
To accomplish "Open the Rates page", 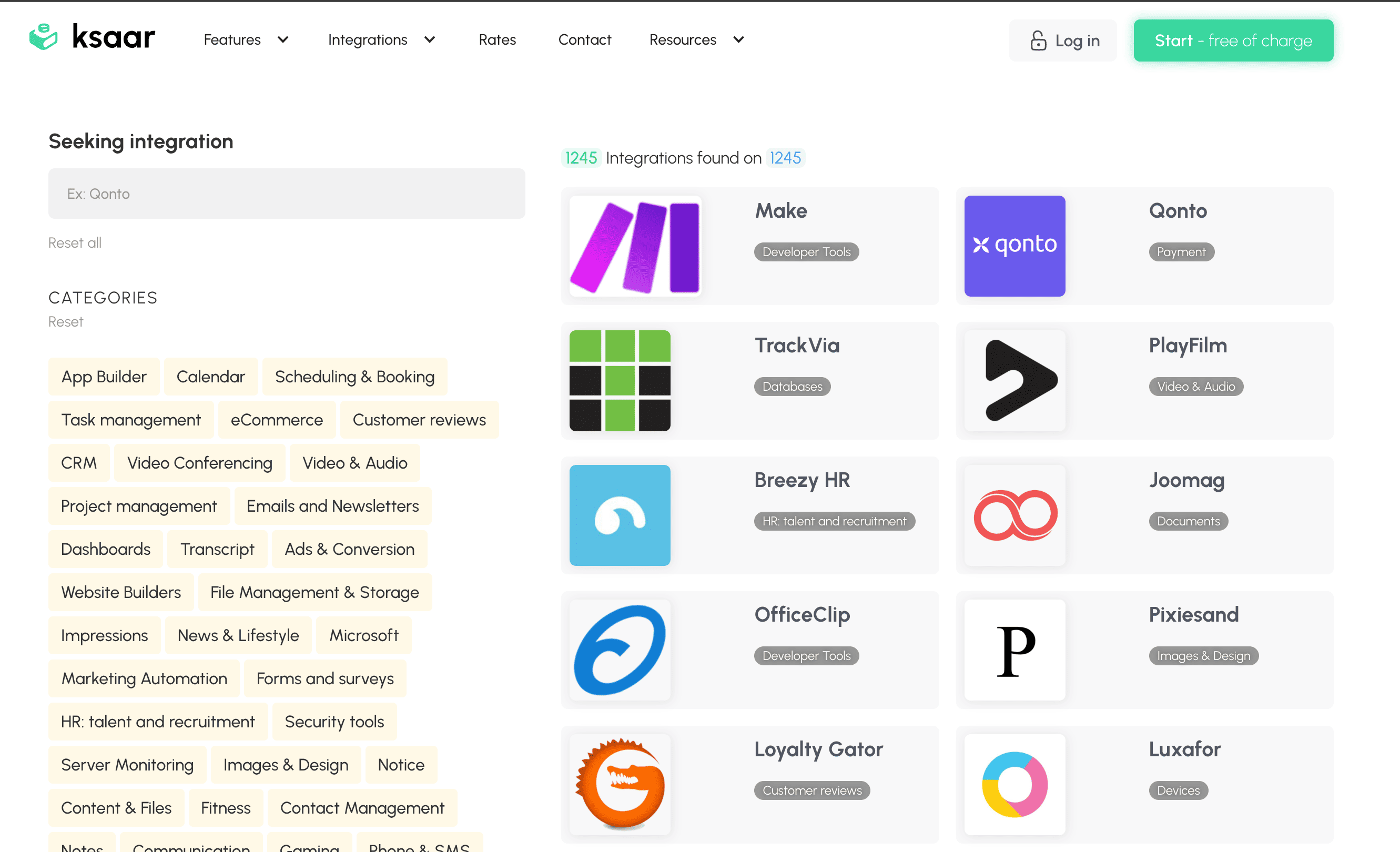I will pos(497,39).
